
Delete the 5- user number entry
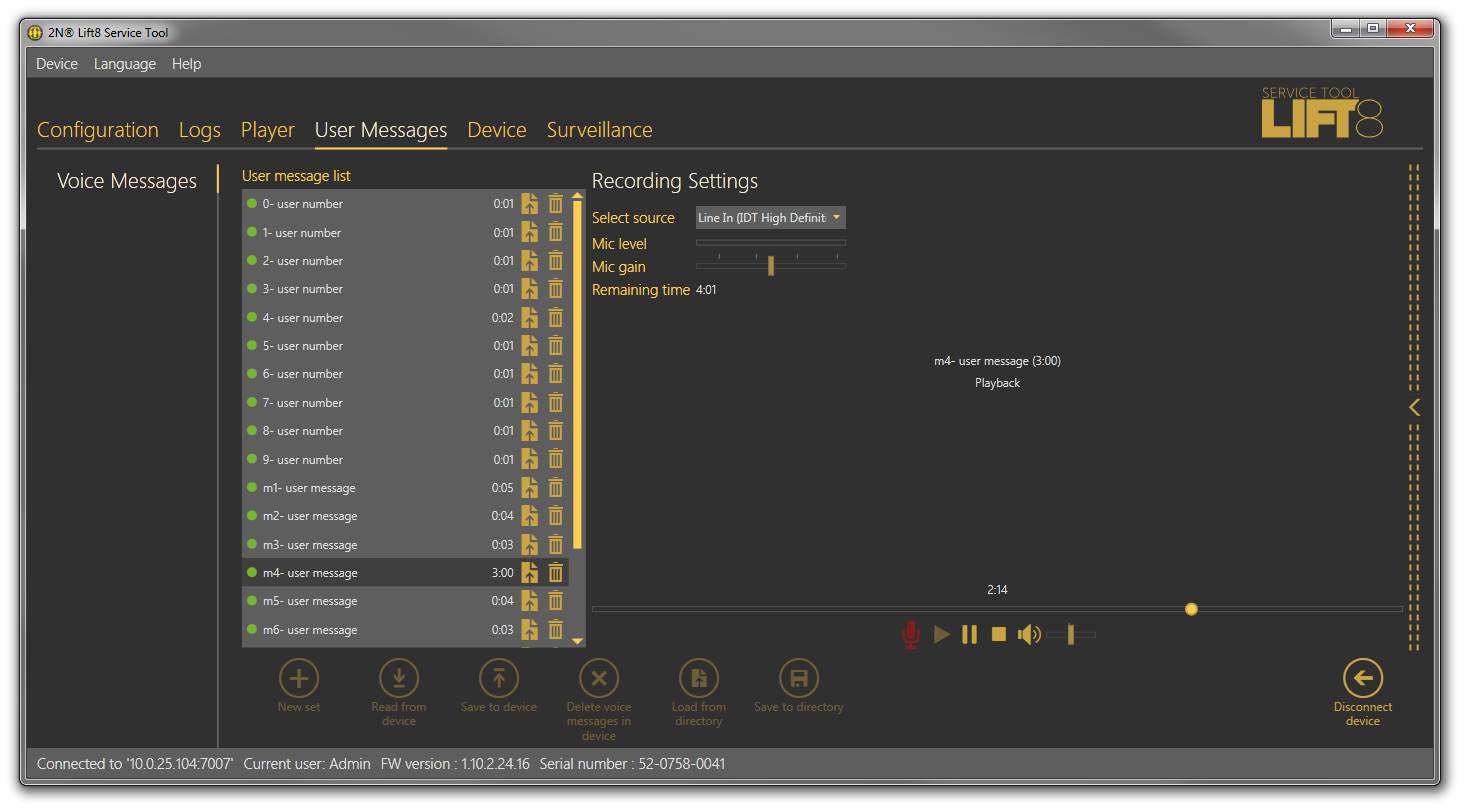point(556,346)
